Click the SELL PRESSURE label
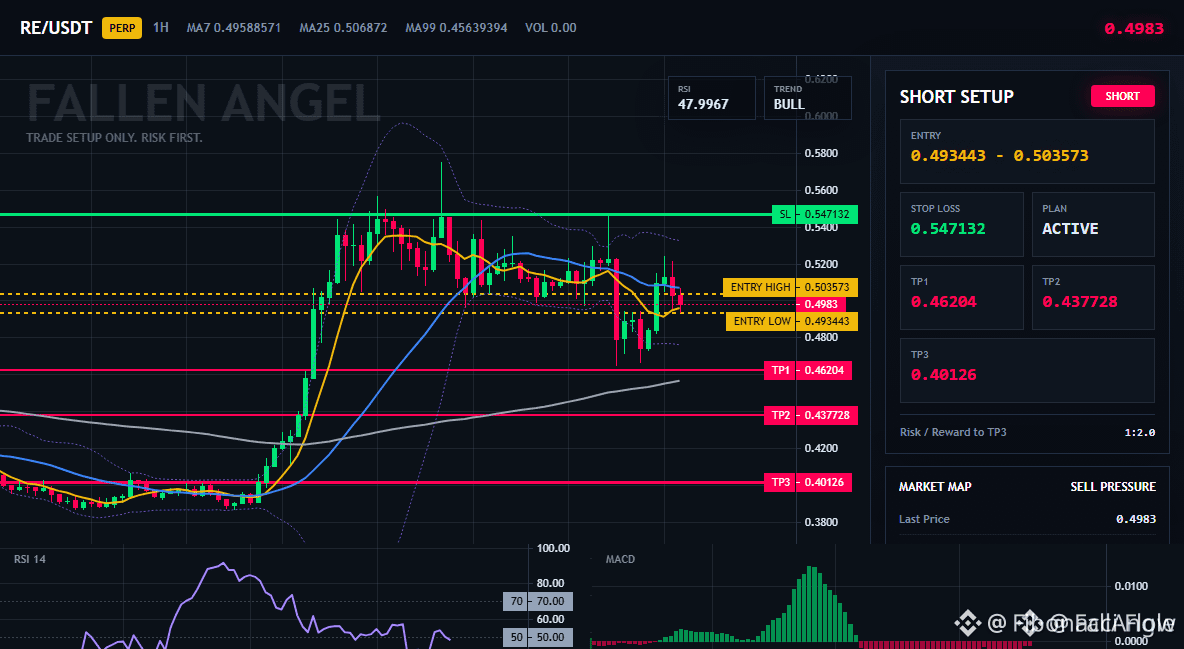This screenshot has width=1184, height=649. [1112, 487]
